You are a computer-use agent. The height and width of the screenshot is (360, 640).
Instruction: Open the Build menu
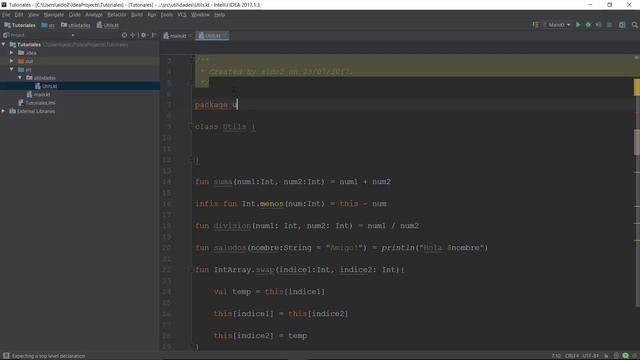(137, 15)
